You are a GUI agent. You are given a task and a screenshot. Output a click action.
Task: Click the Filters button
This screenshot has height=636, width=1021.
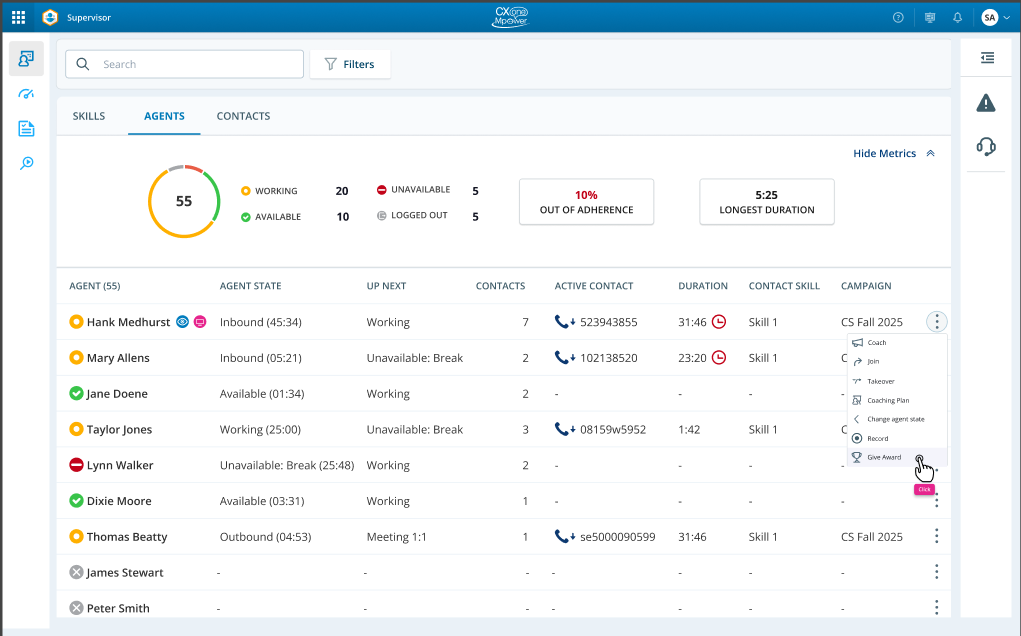click(350, 64)
